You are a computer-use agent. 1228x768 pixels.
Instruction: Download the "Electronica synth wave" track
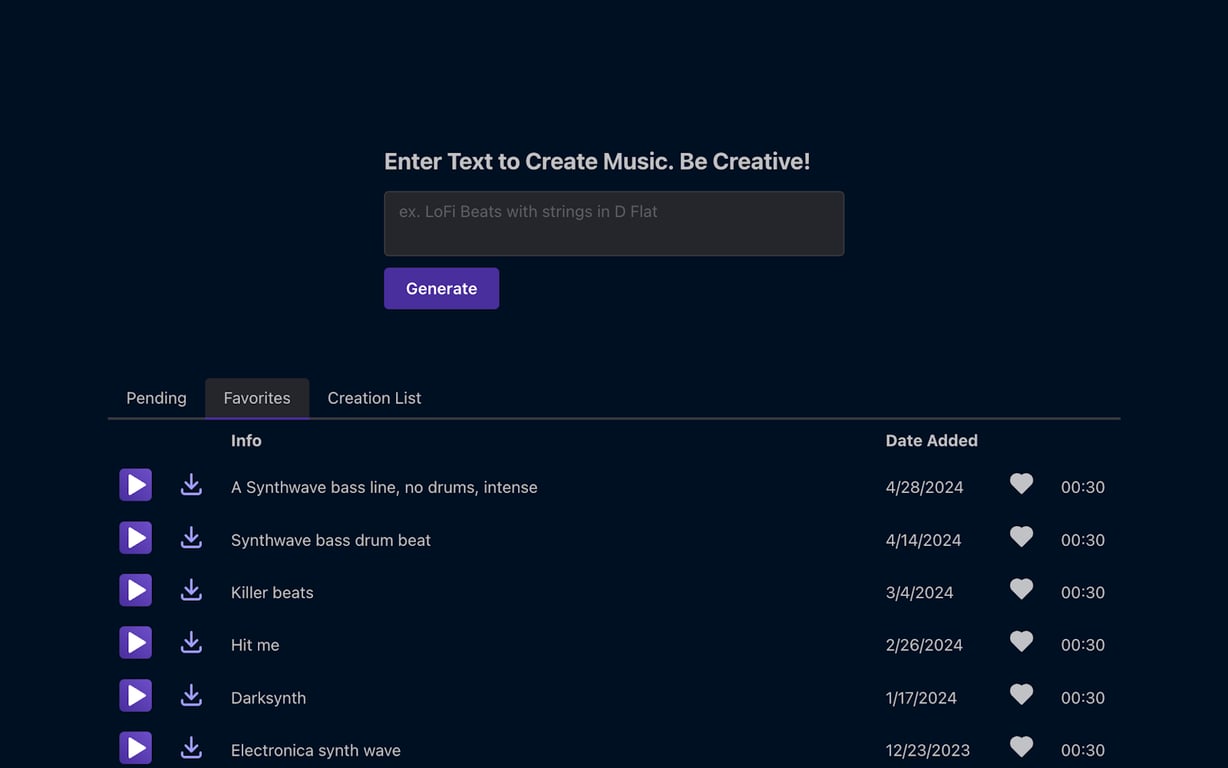[x=191, y=747]
